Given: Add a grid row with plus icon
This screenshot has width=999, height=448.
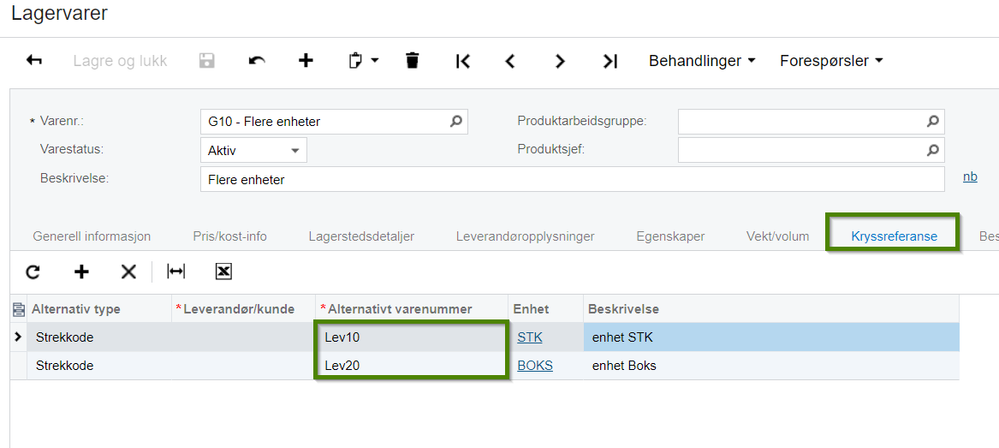Looking at the screenshot, I should [x=82, y=272].
